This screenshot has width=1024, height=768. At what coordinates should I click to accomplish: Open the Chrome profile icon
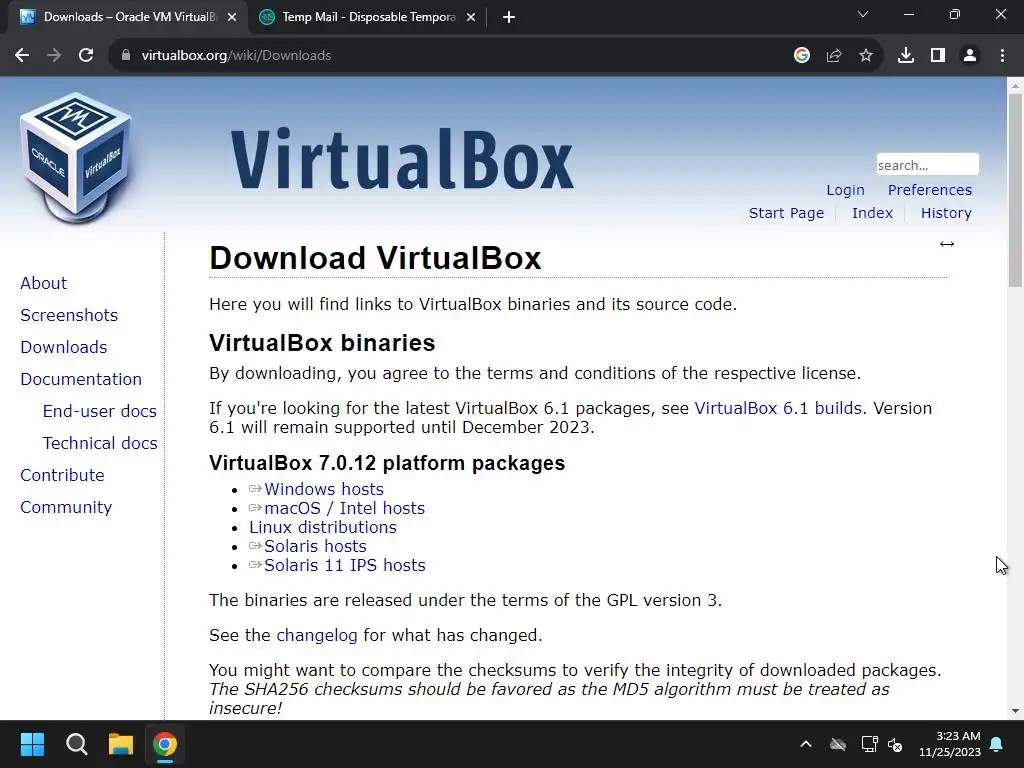[970, 56]
